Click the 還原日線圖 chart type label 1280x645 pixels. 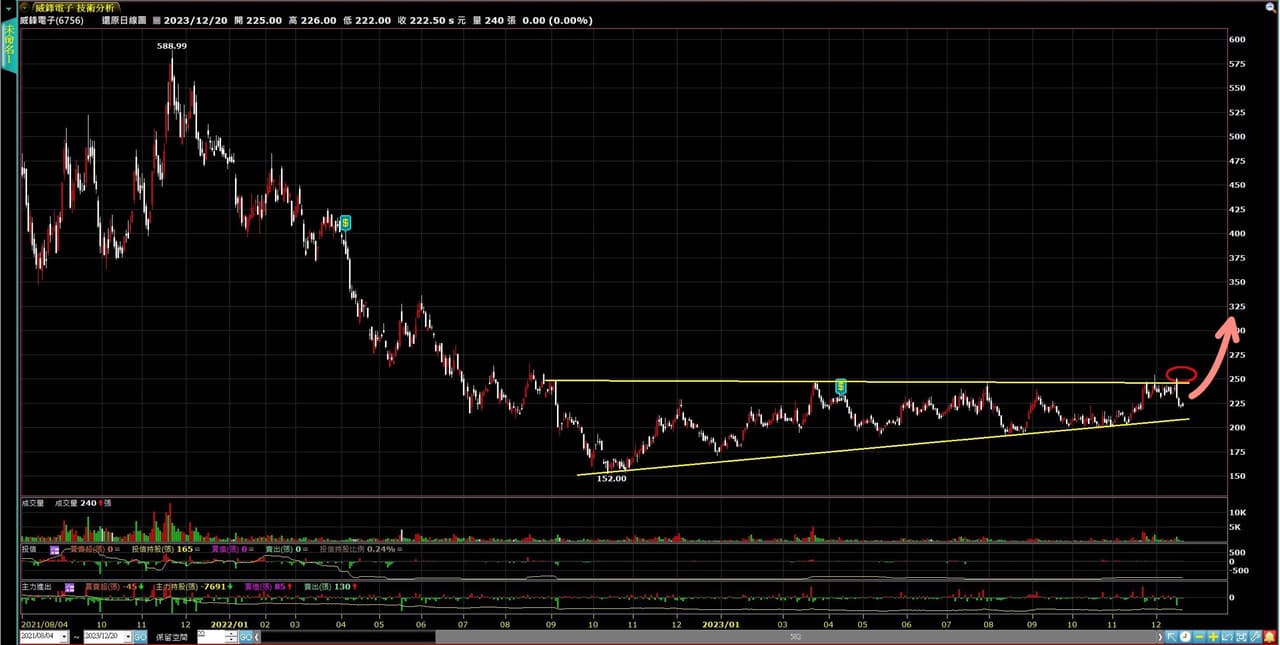(x=125, y=20)
